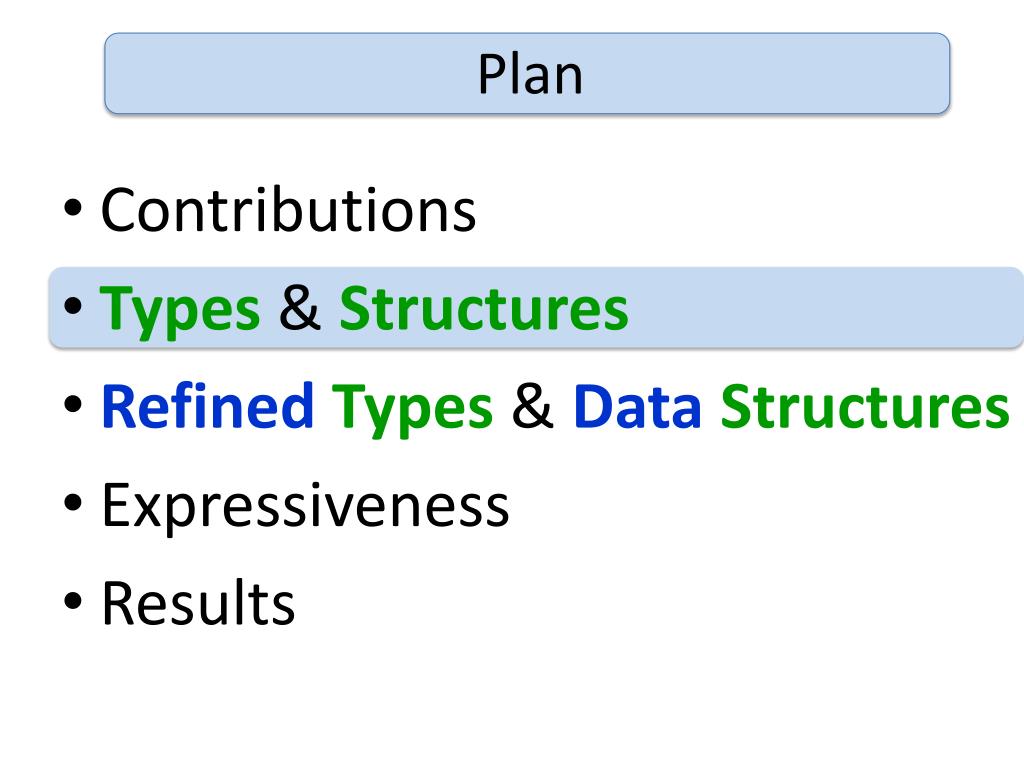Viewport: 1024px width, 768px height.
Task: Click the blue word Data
Action: click(637, 407)
